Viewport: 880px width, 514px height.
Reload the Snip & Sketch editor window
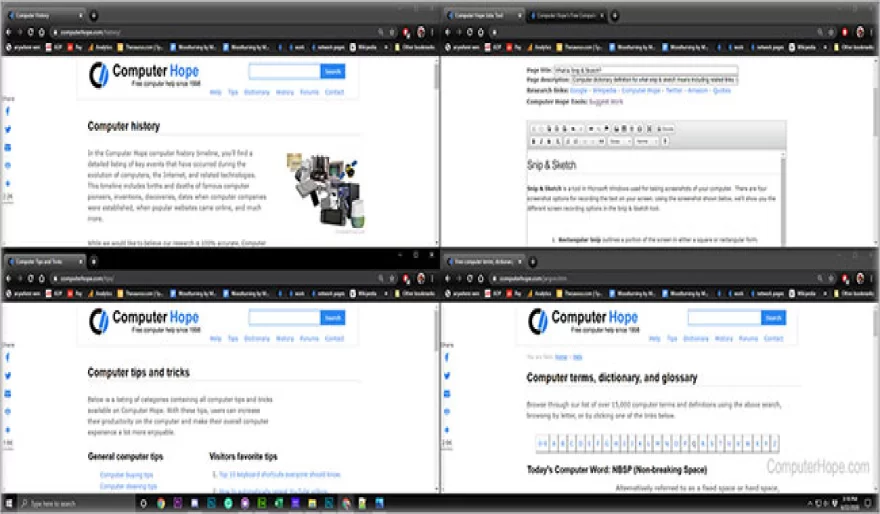click(469, 33)
